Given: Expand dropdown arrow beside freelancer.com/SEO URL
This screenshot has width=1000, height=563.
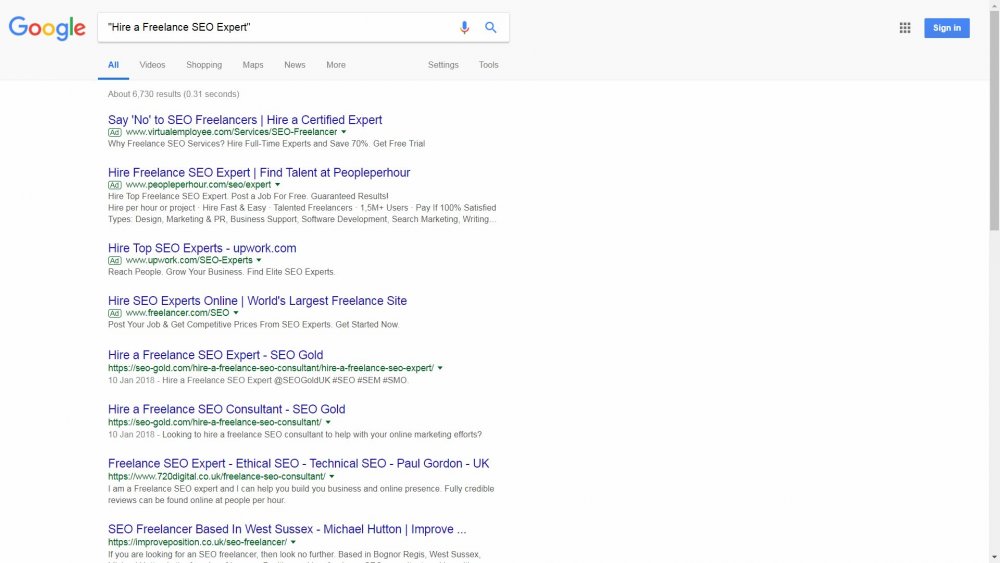Looking at the screenshot, I should coord(236,313).
